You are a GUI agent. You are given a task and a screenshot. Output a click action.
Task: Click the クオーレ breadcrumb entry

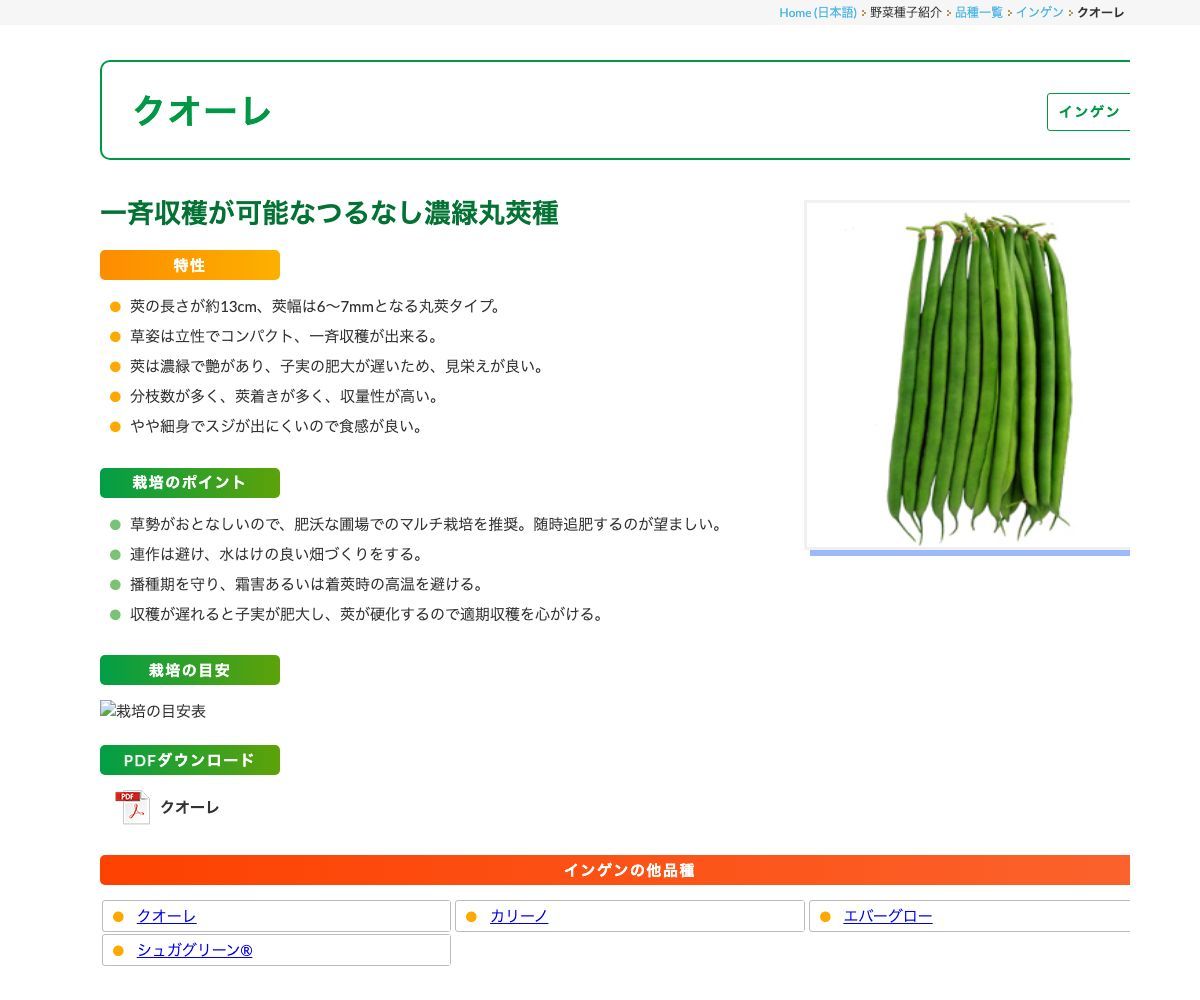(1098, 13)
